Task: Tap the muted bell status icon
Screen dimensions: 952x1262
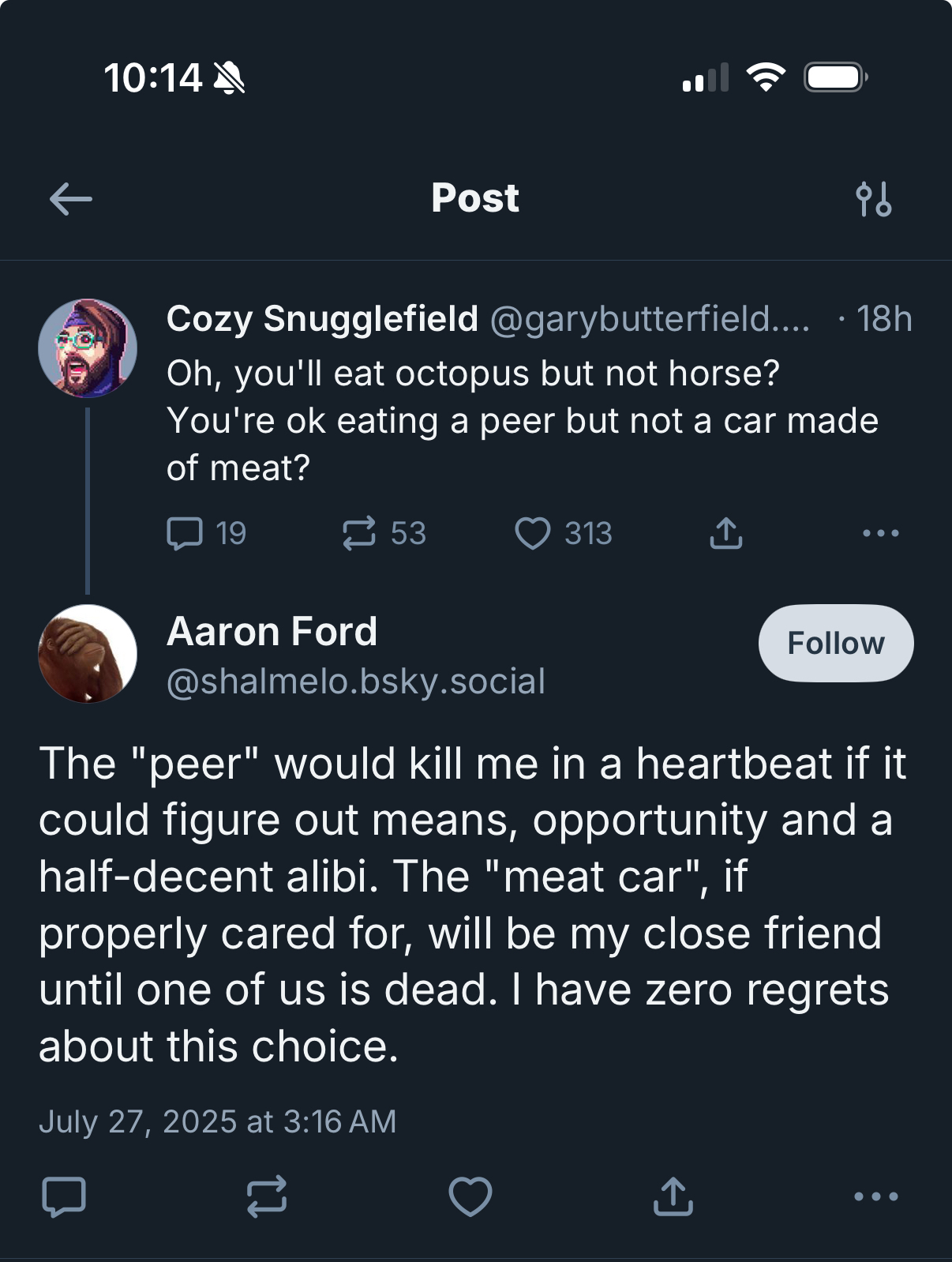Action: click(x=230, y=78)
